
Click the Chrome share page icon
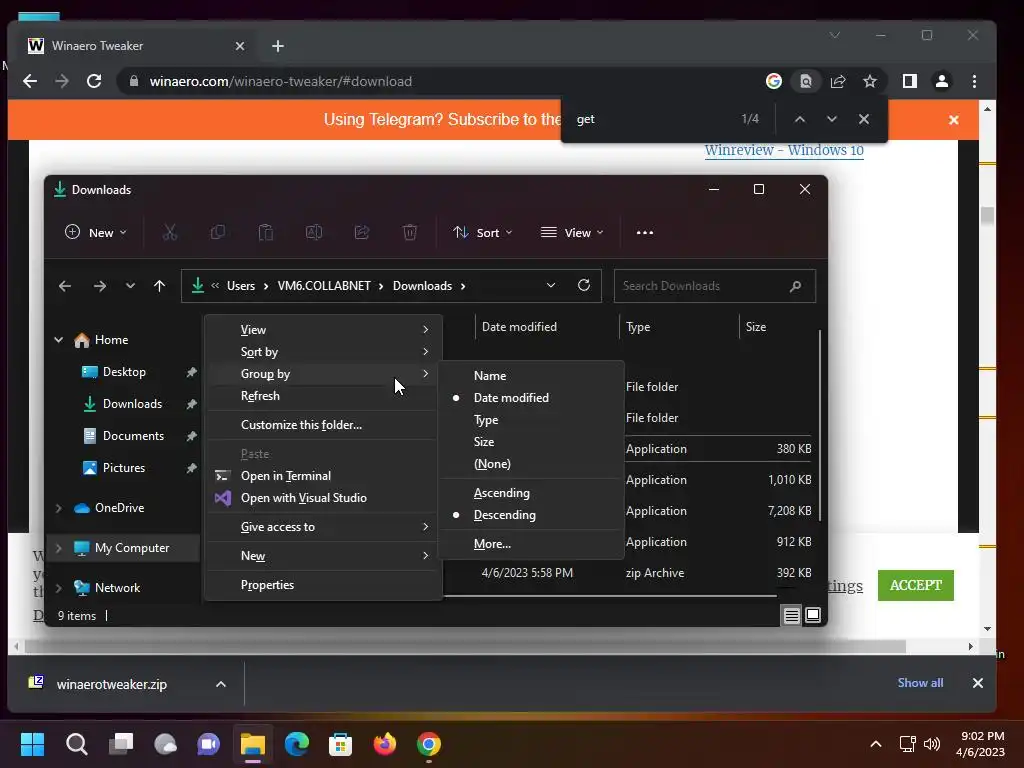[x=838, y=81]
